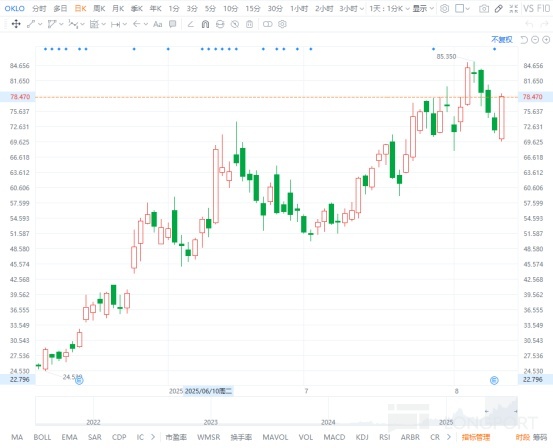Delete drawings with the trash icon

249,24
